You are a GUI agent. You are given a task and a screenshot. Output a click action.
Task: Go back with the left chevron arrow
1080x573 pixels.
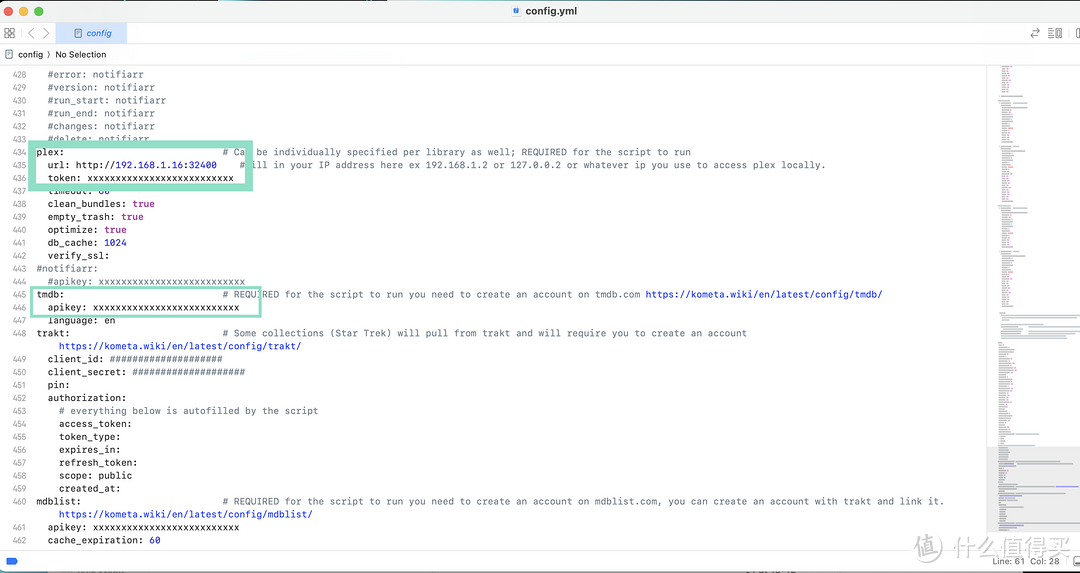pyautogui.click(x=31, y=33)
